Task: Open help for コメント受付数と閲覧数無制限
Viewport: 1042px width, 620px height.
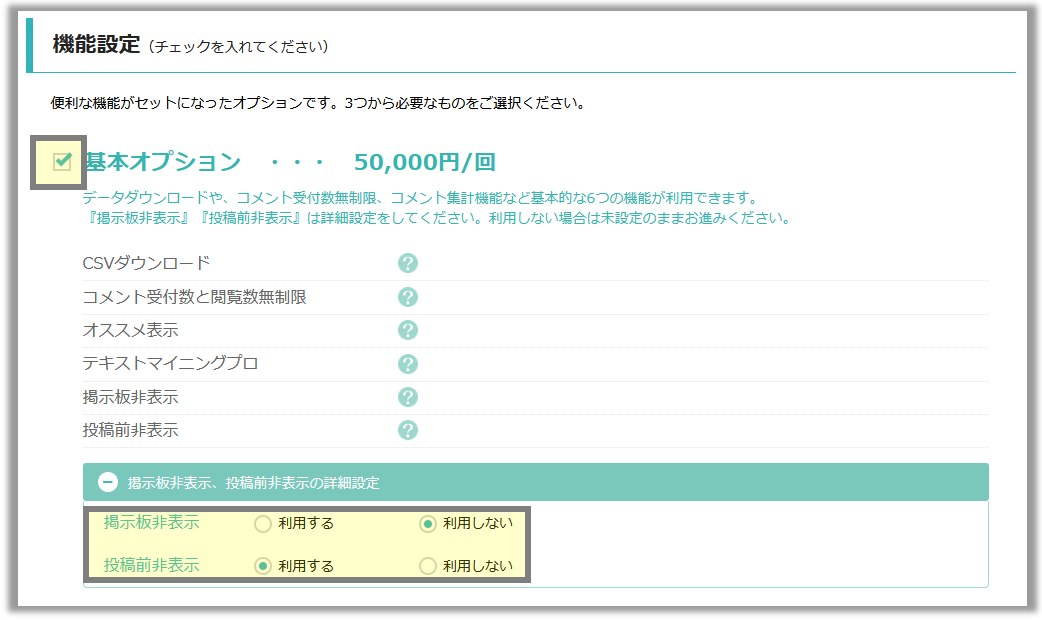Action: [407, 296]
